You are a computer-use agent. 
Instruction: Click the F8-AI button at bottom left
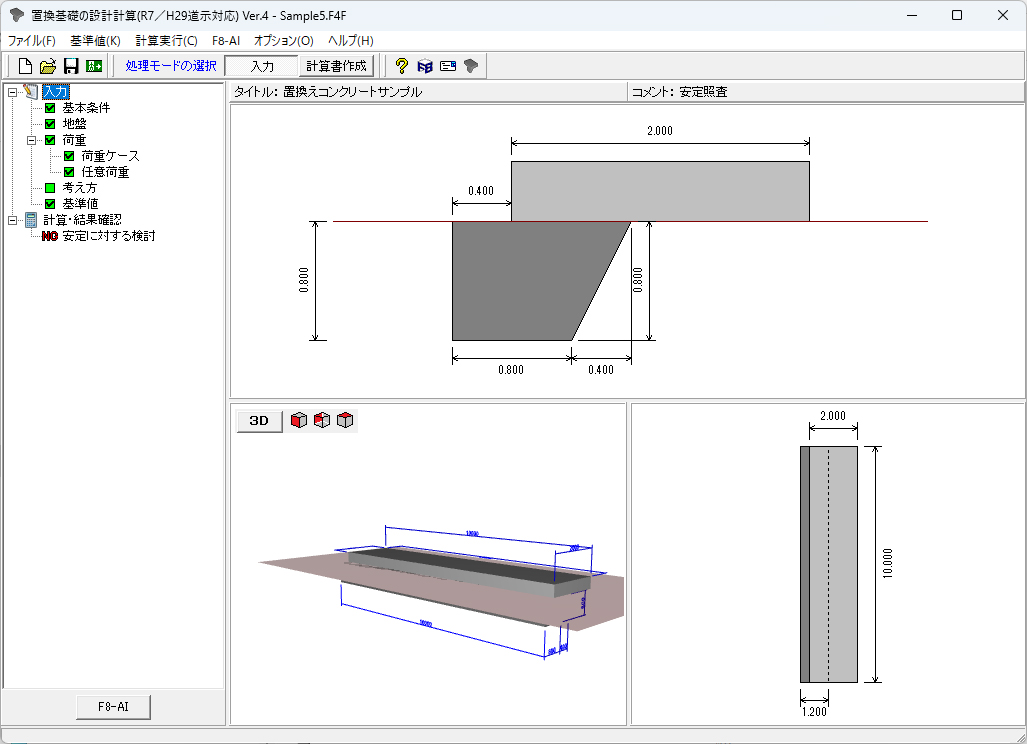tap(113, 707)
